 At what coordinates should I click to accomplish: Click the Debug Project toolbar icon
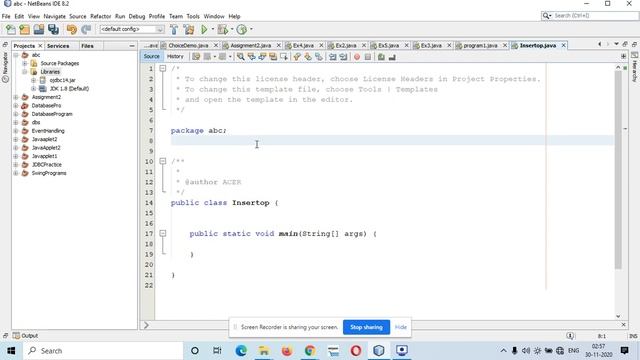(x=222, y=29)
